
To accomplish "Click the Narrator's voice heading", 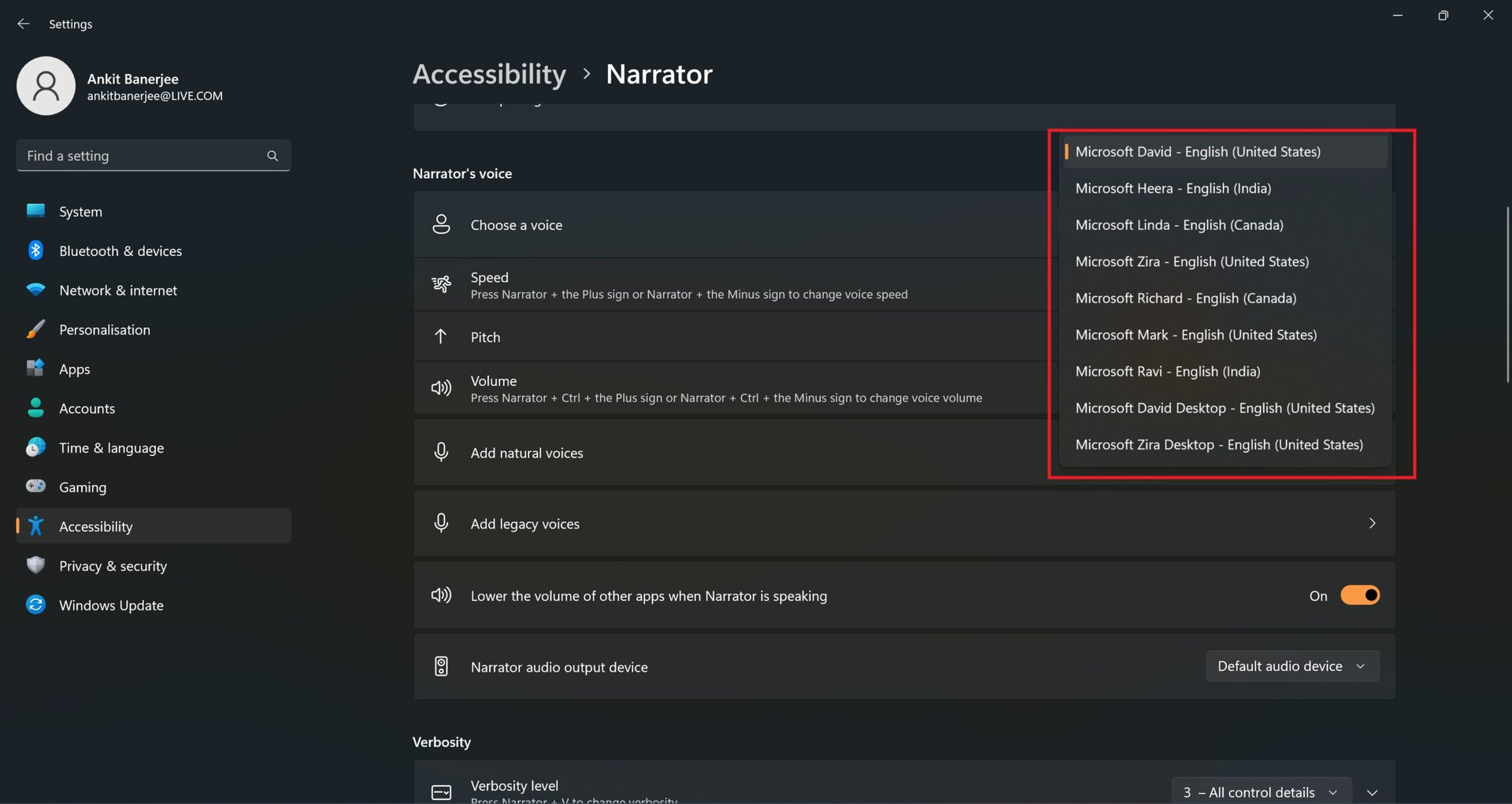I will pyautogui.click(x=462, y=173).
